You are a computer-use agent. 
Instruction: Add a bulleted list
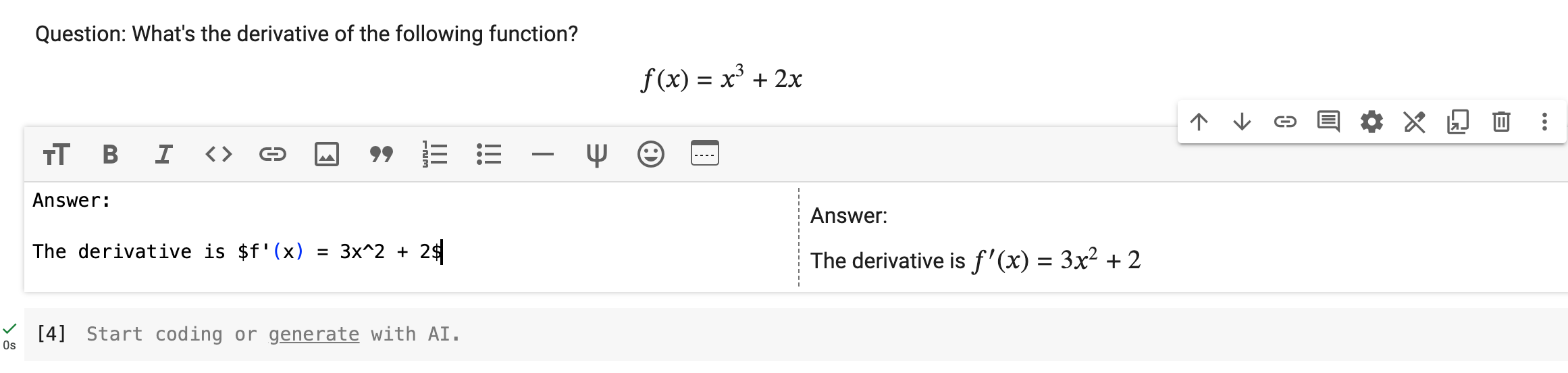(x=489, y=155)
